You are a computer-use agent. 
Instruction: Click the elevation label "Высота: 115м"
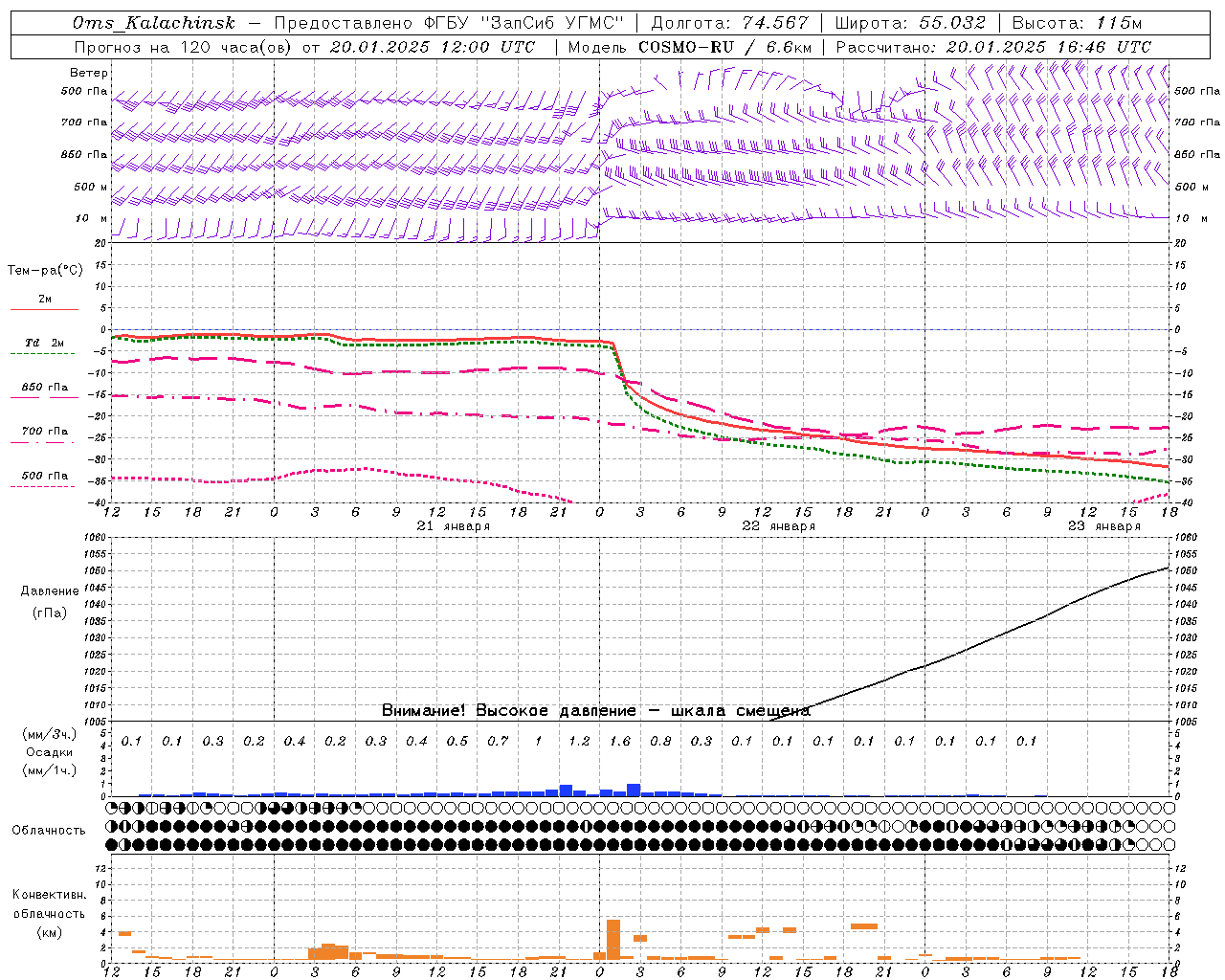1077,23
